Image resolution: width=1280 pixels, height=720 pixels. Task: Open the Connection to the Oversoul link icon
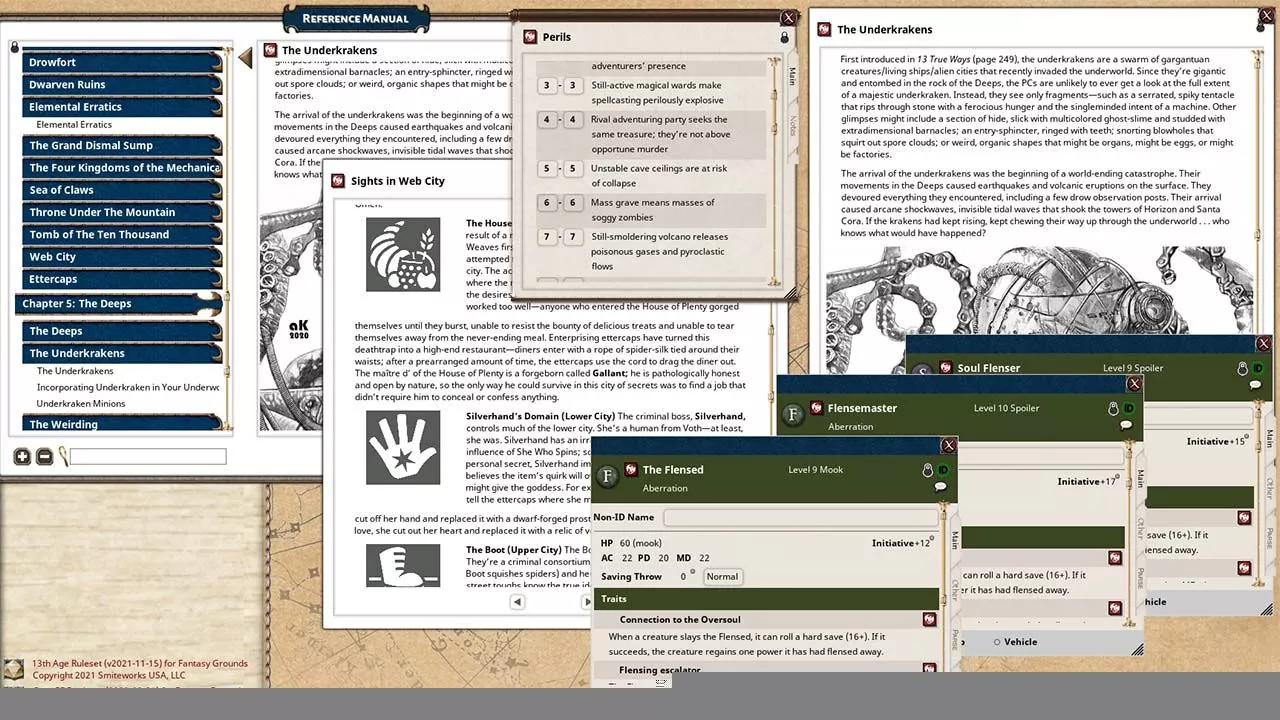pos(929,620)
